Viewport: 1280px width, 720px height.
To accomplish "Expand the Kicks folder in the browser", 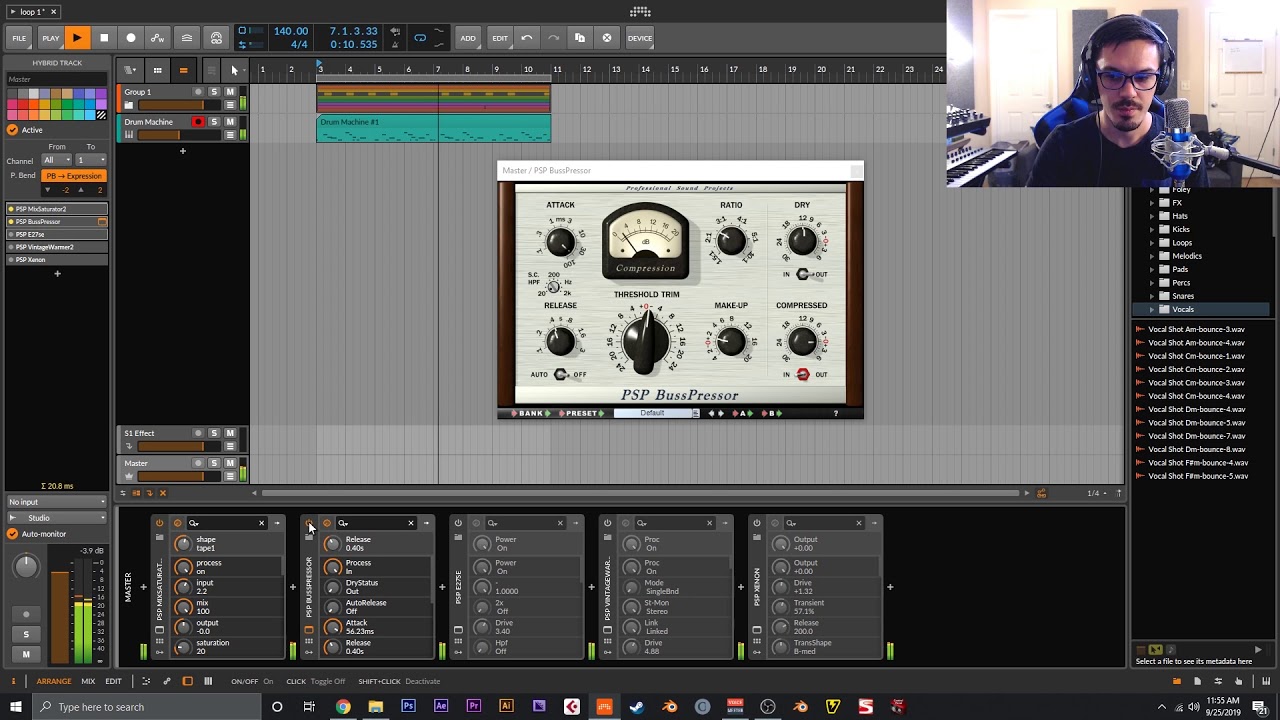I will pyautogui.click(x=1152, y=229).
